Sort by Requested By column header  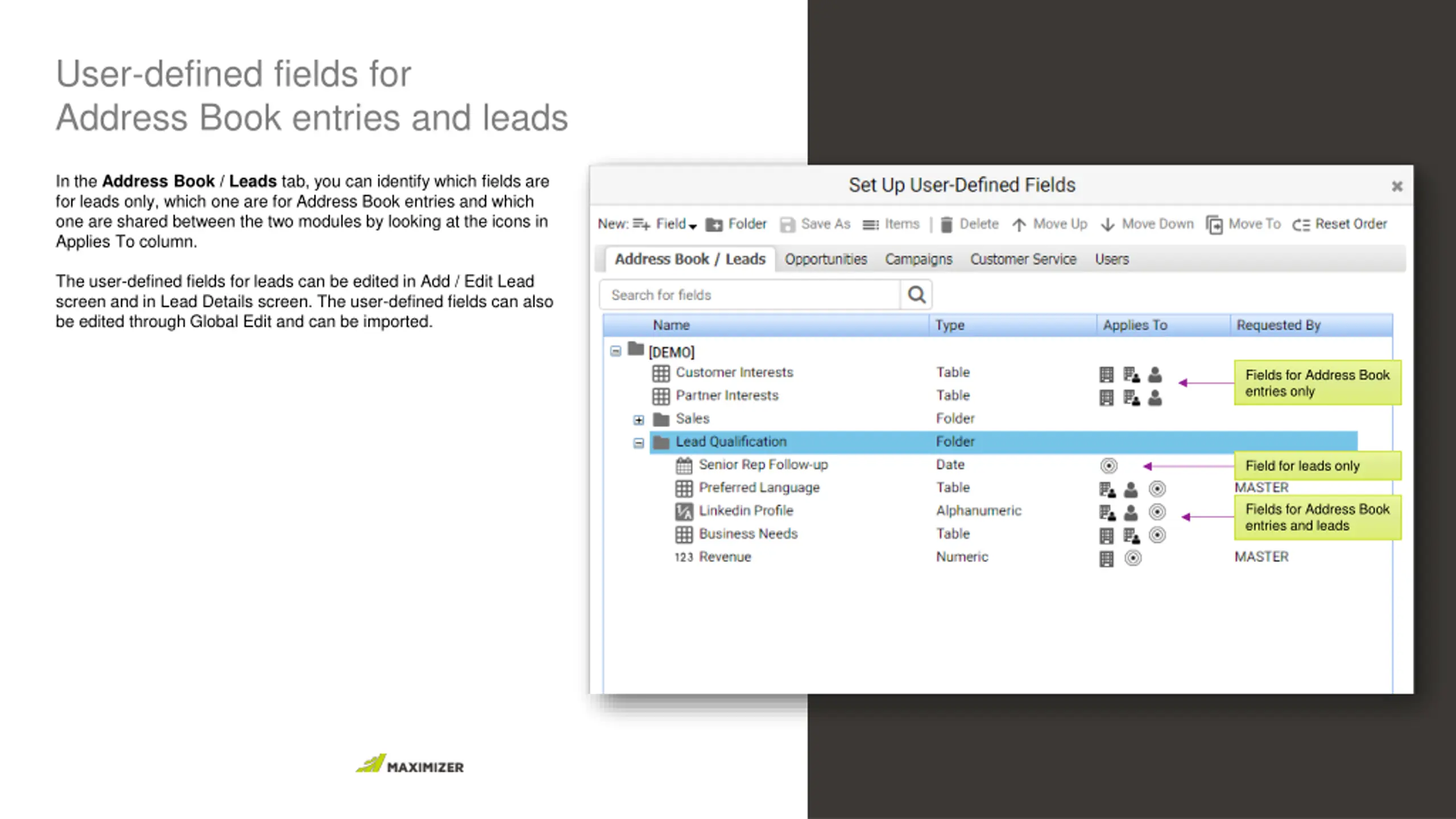(1278, 325)
